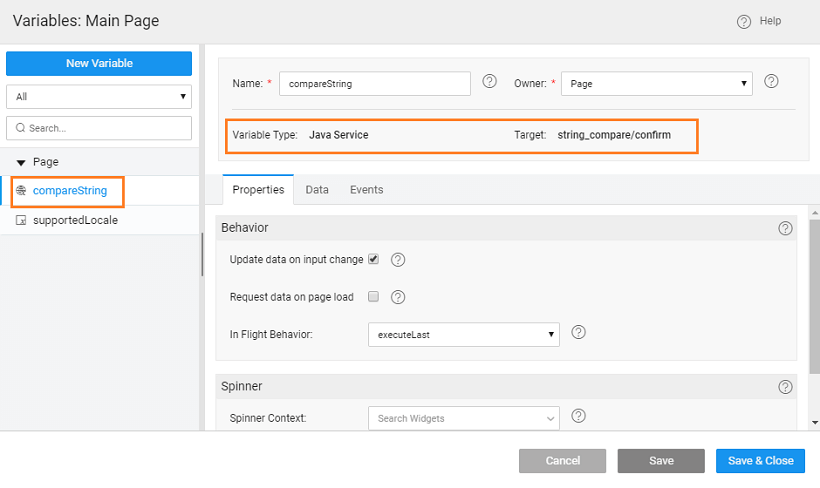Click the Help icon in the header
The image size is (820, 488).
pos(743,22)
